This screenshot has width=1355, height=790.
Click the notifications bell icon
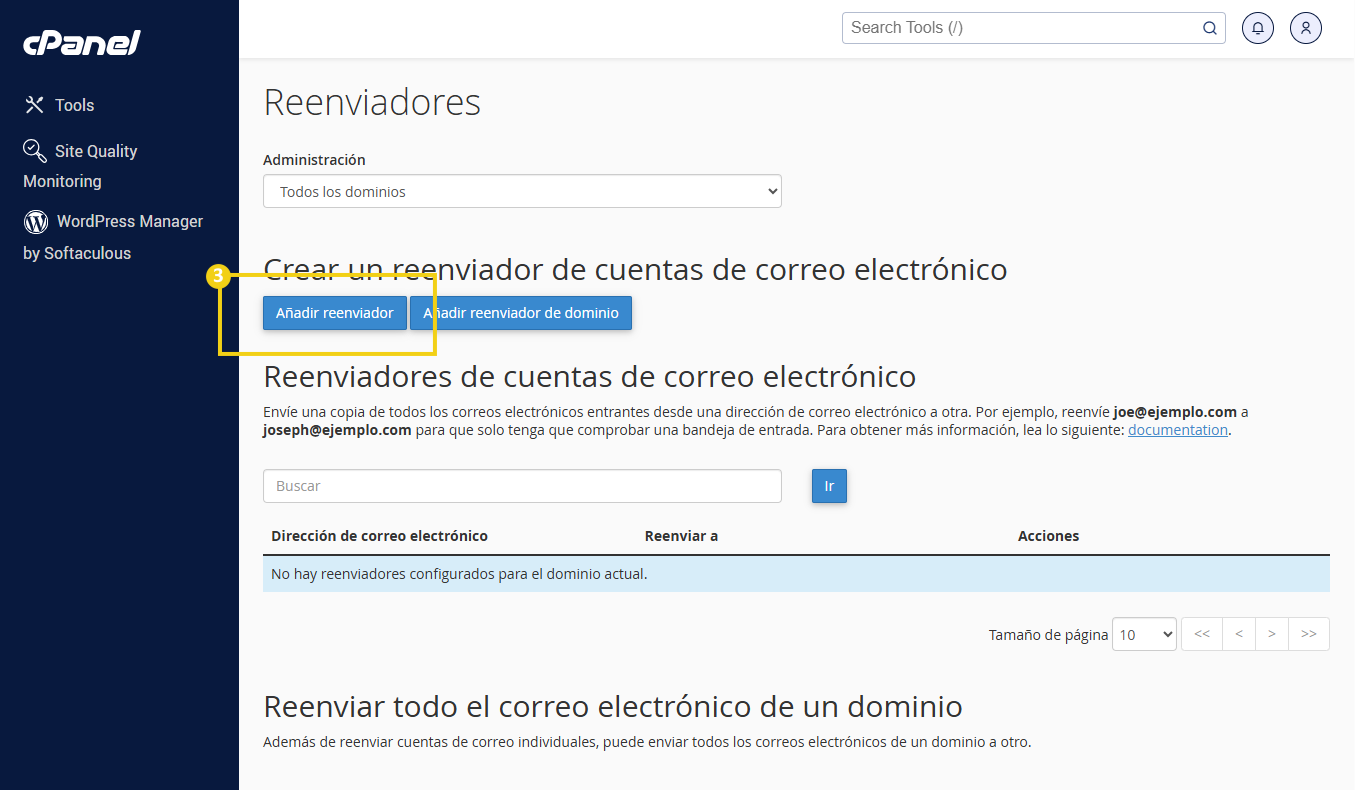coord(1257,28)
